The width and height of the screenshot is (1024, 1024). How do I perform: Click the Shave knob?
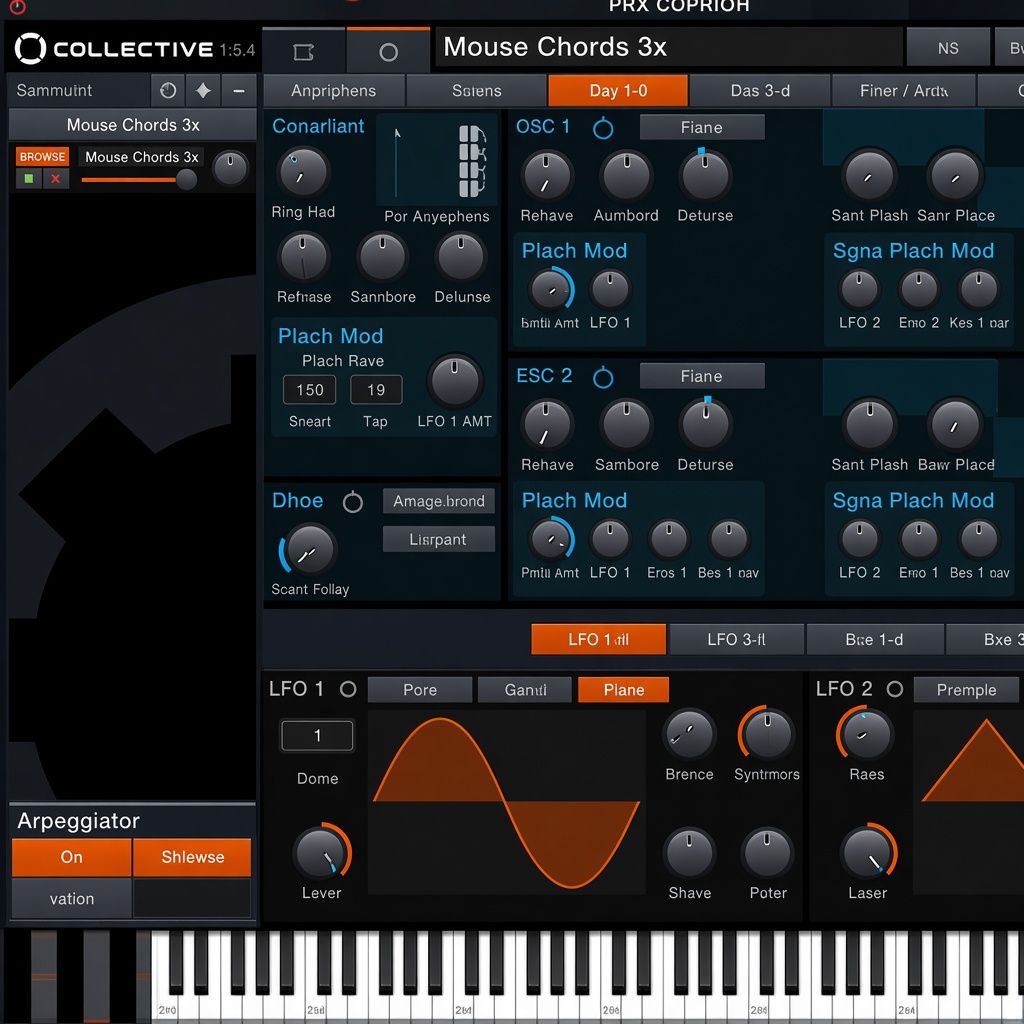689,854
